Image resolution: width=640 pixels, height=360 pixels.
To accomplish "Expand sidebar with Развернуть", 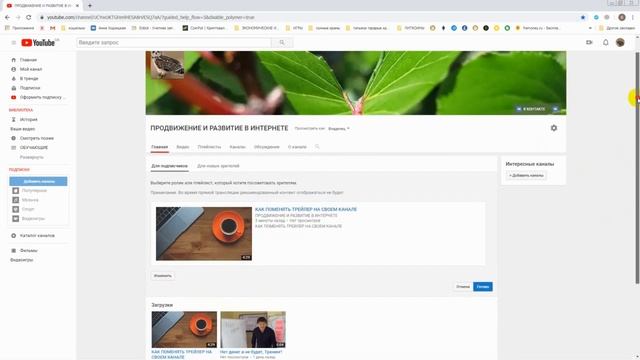I will (x=31, y=157).
